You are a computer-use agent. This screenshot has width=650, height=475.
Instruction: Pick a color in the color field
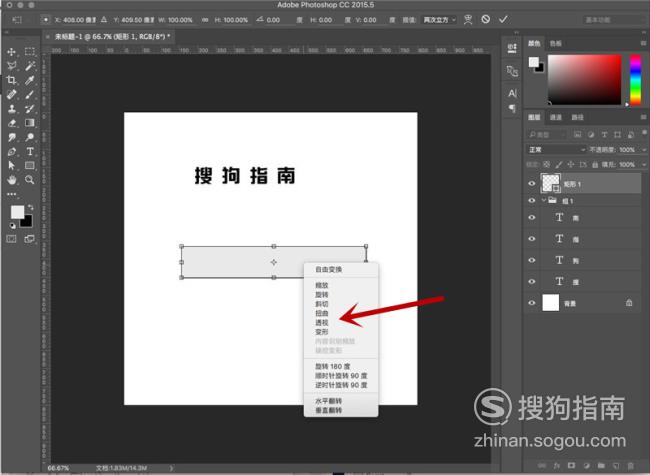click(585, 79)
